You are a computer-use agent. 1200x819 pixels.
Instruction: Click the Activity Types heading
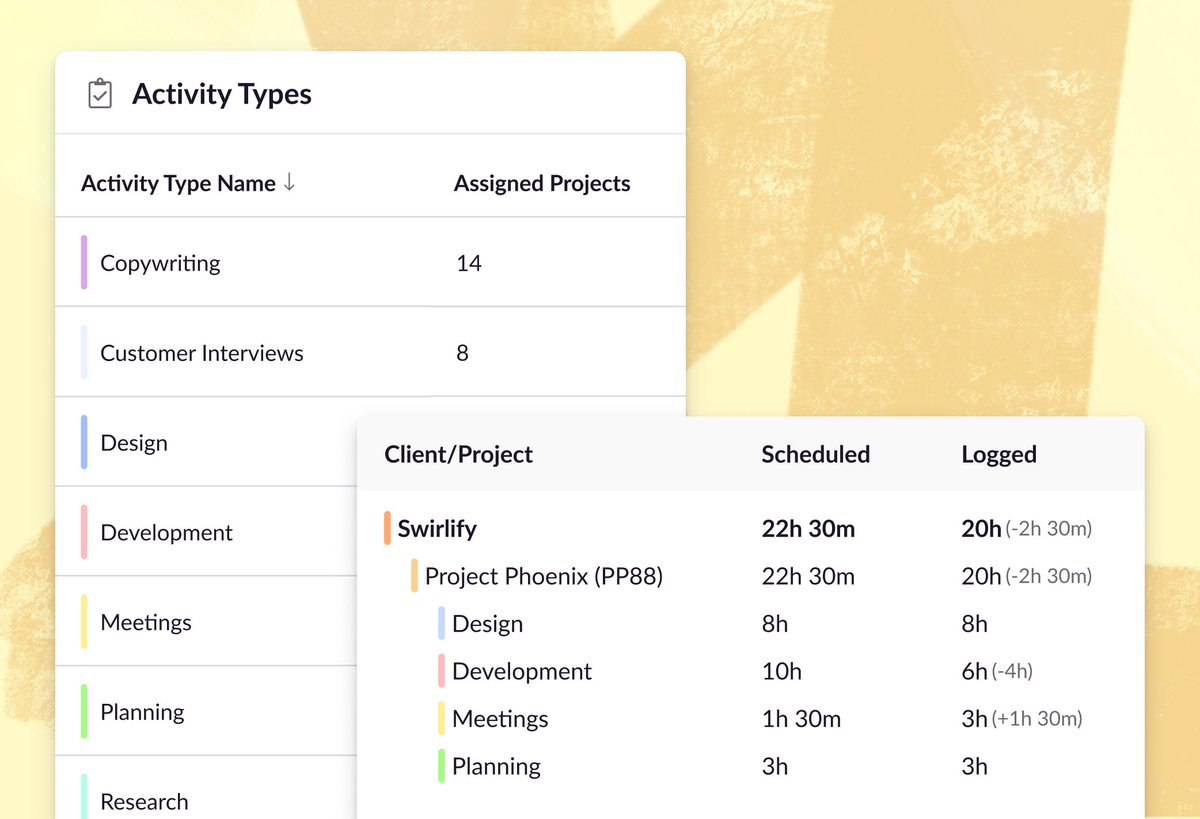click(x=222, y=94)
